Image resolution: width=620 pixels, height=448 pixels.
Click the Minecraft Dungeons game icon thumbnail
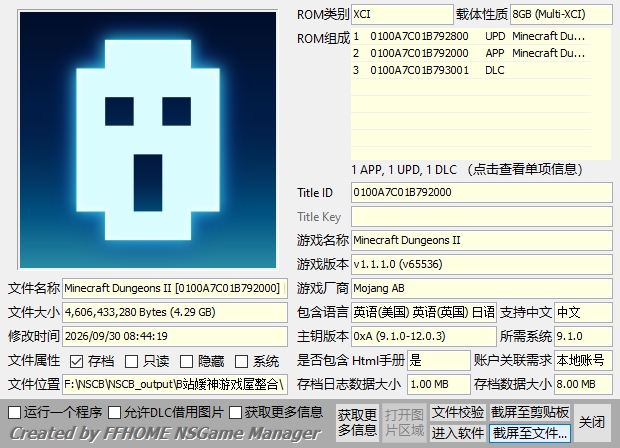click(148, 140)
